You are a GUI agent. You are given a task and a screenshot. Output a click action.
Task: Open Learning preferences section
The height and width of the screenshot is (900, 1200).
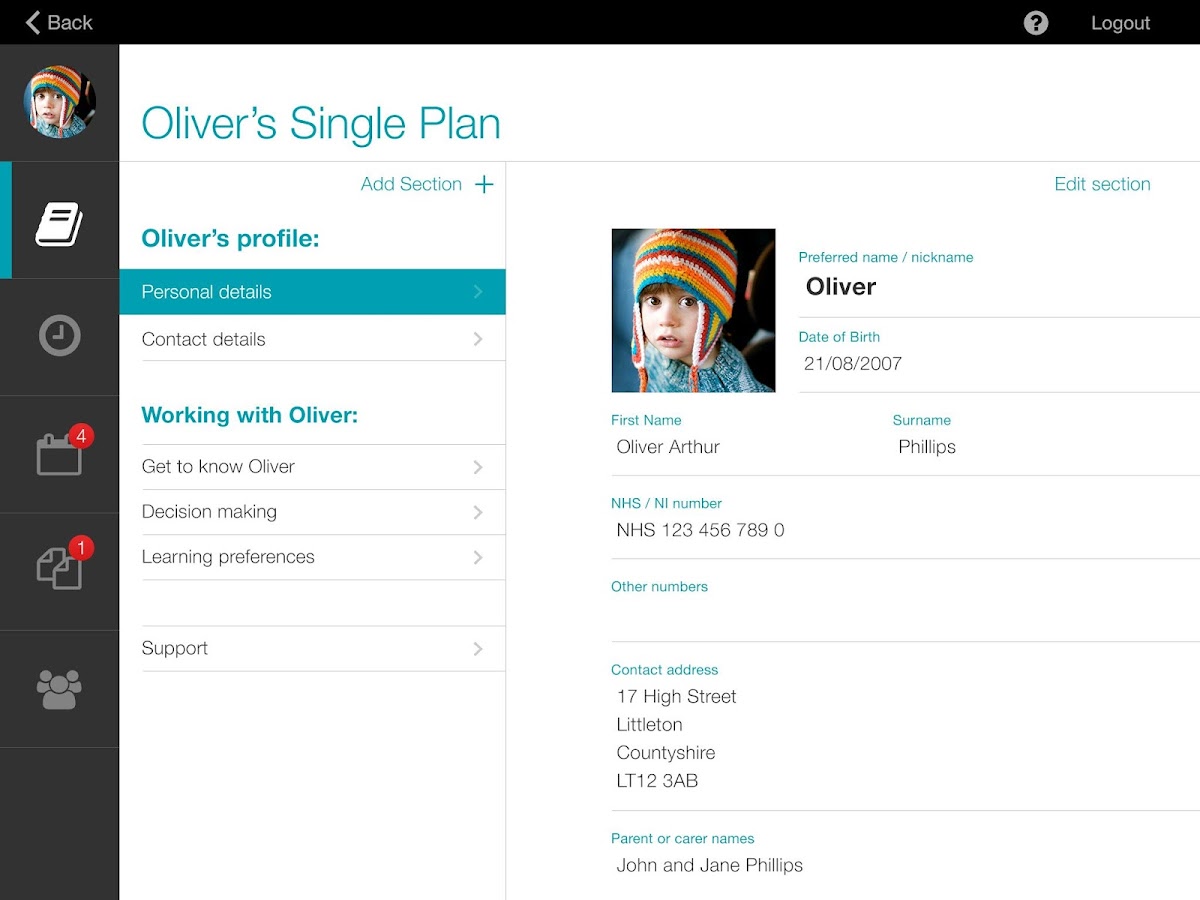[x=312, y=557]
